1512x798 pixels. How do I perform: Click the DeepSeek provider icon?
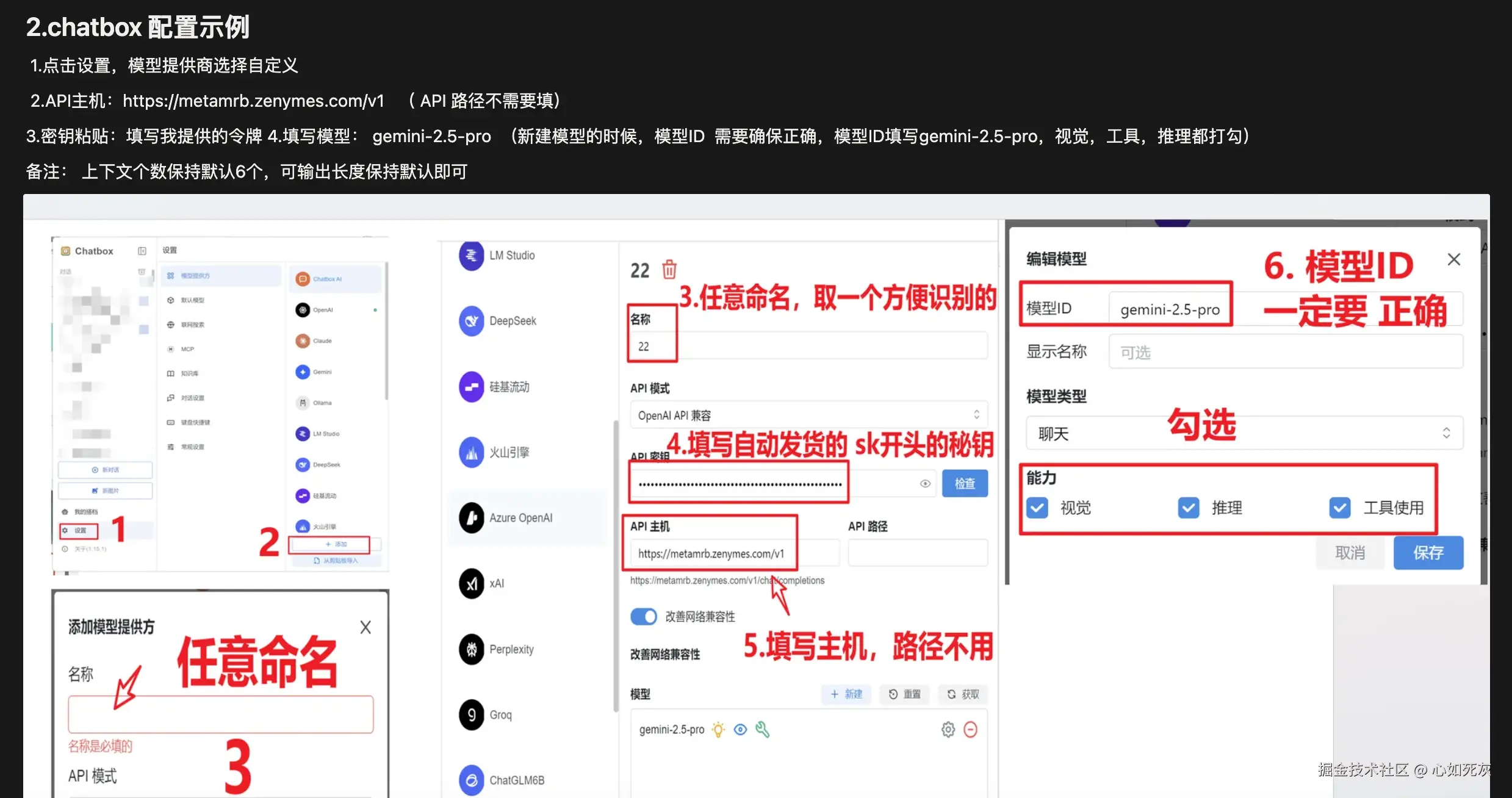click(470, 320)
